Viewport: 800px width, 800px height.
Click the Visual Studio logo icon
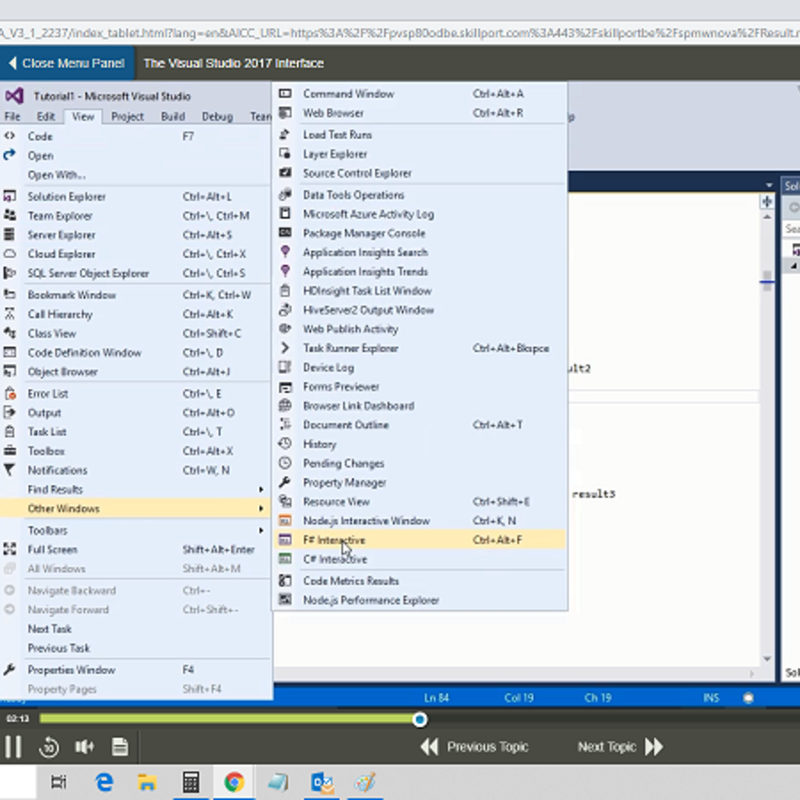pyautogui.click(x=14, y=96)
